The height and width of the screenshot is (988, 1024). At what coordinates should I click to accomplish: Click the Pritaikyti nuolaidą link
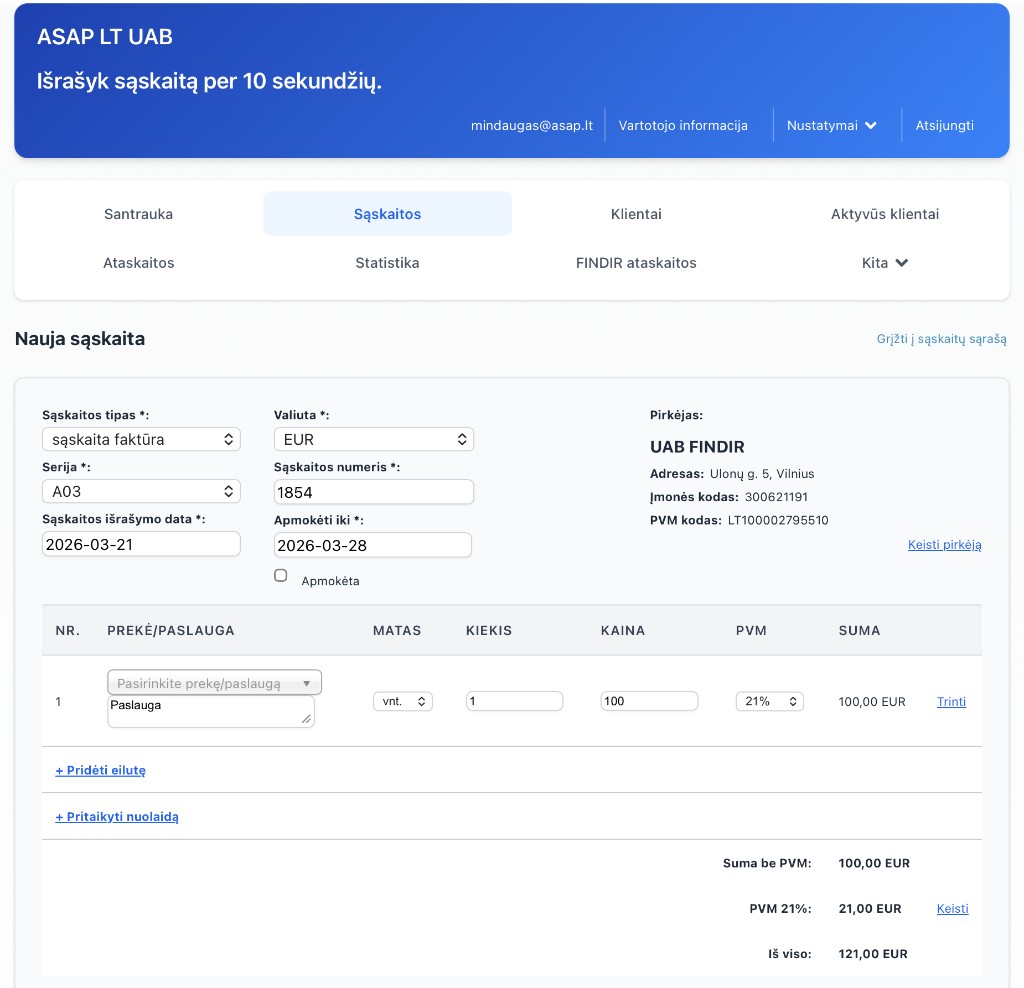117,817
